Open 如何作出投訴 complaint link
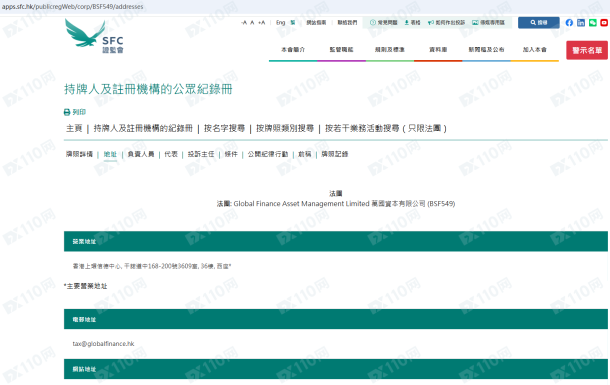 [x=446, y=23]
